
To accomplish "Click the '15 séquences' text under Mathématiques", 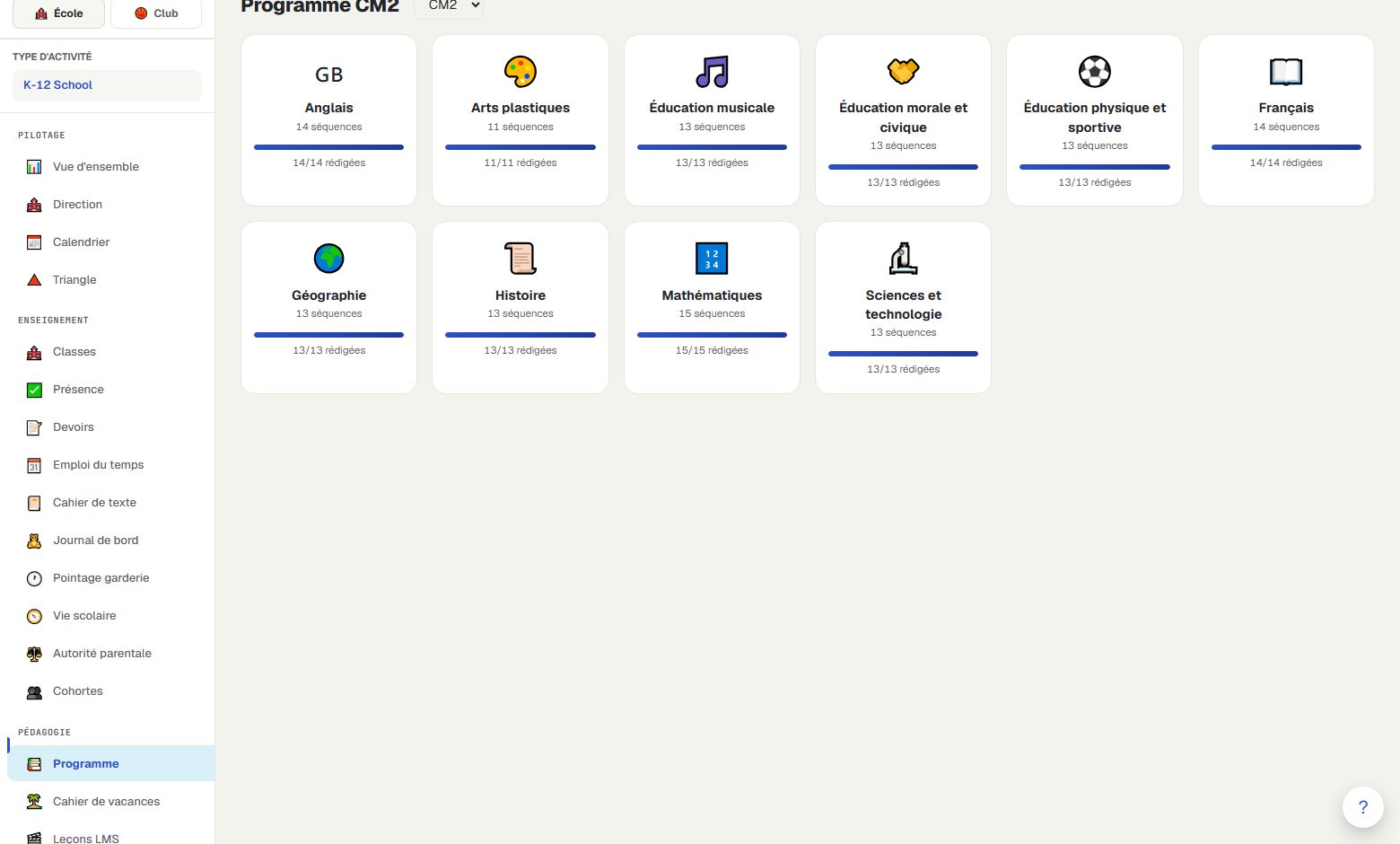I will pos(712,313).
